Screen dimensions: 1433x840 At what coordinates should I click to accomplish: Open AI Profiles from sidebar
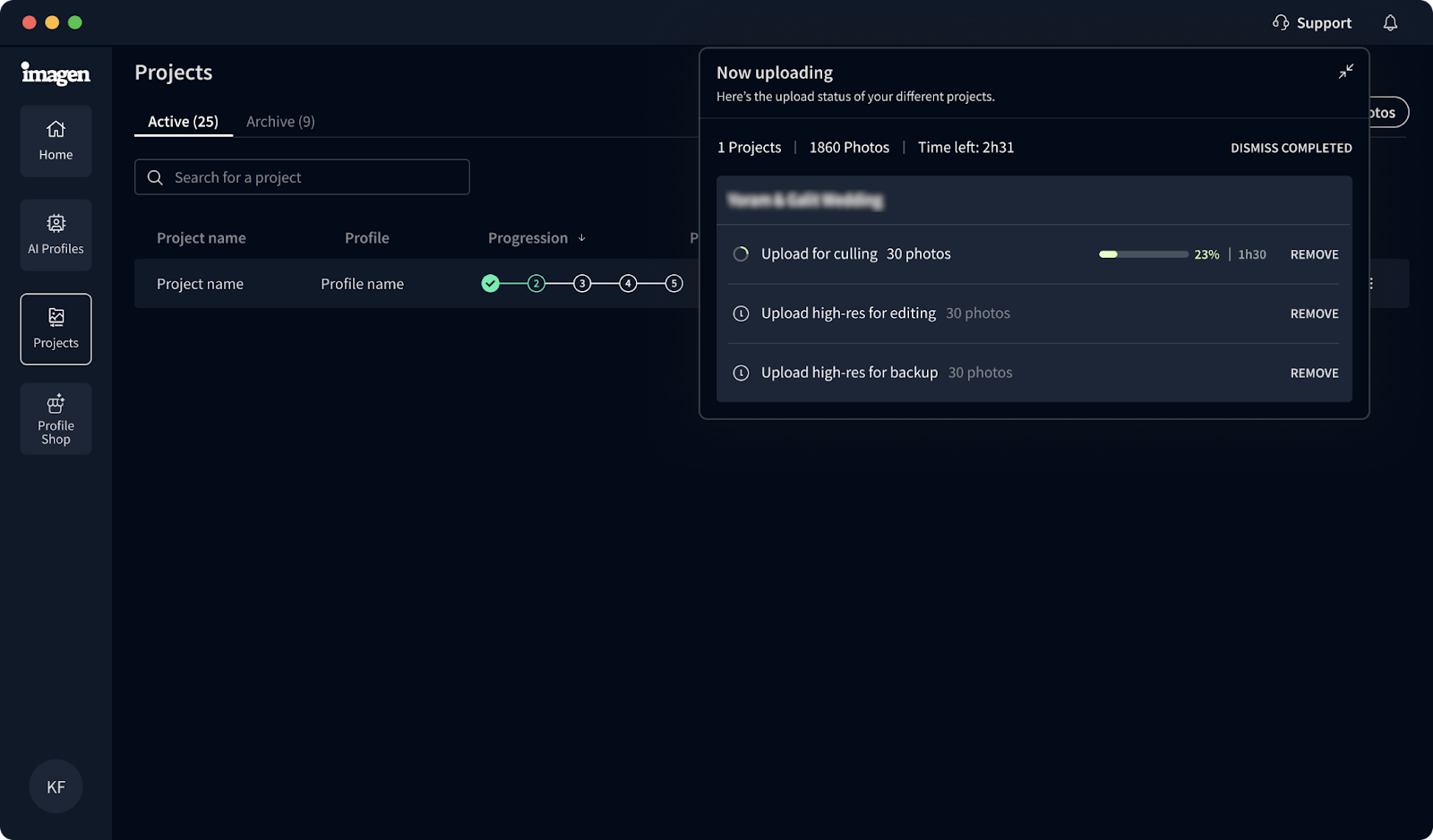[x=56, y=235]
